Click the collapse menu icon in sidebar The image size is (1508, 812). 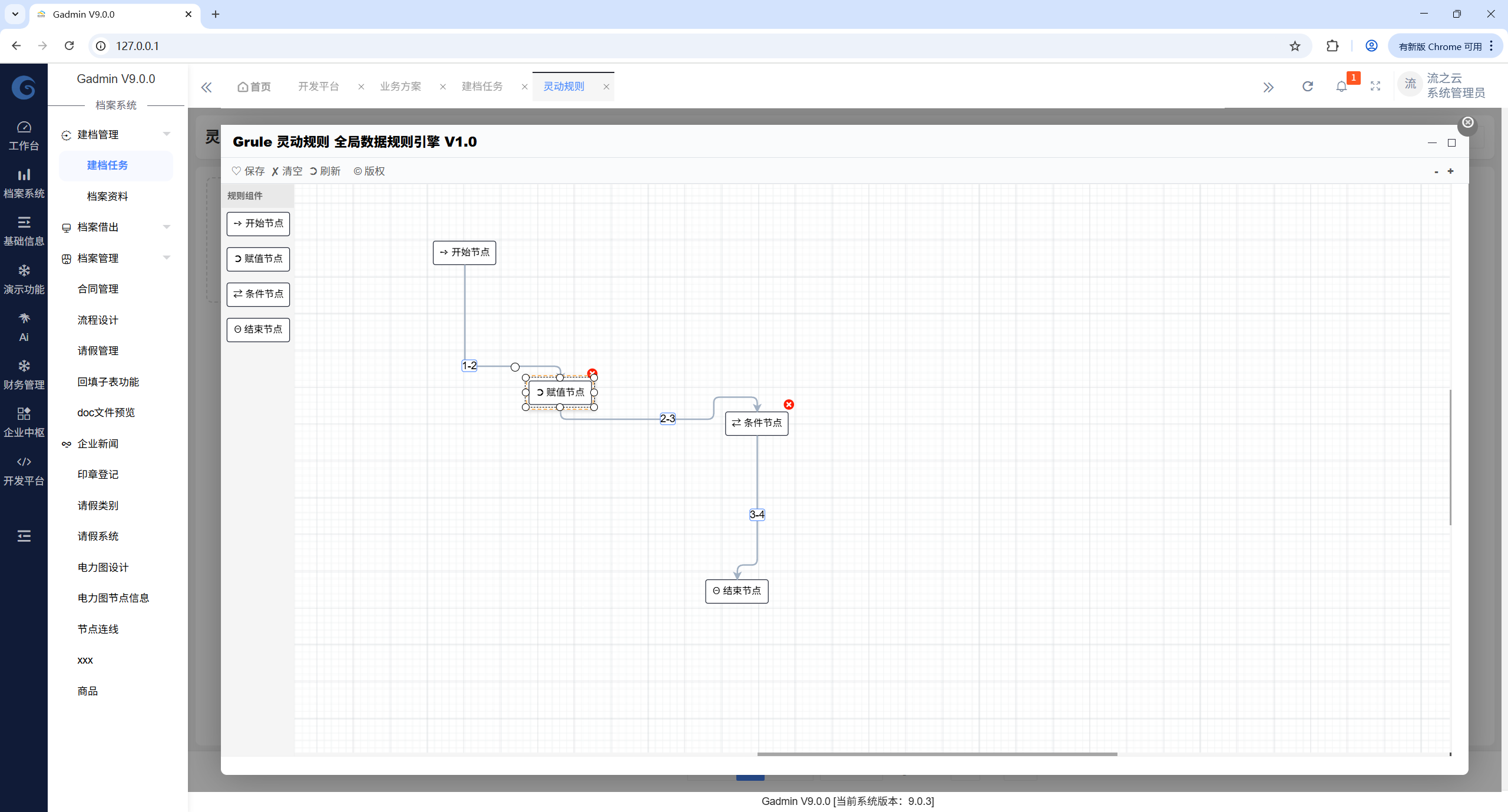[x=24, y=536]
